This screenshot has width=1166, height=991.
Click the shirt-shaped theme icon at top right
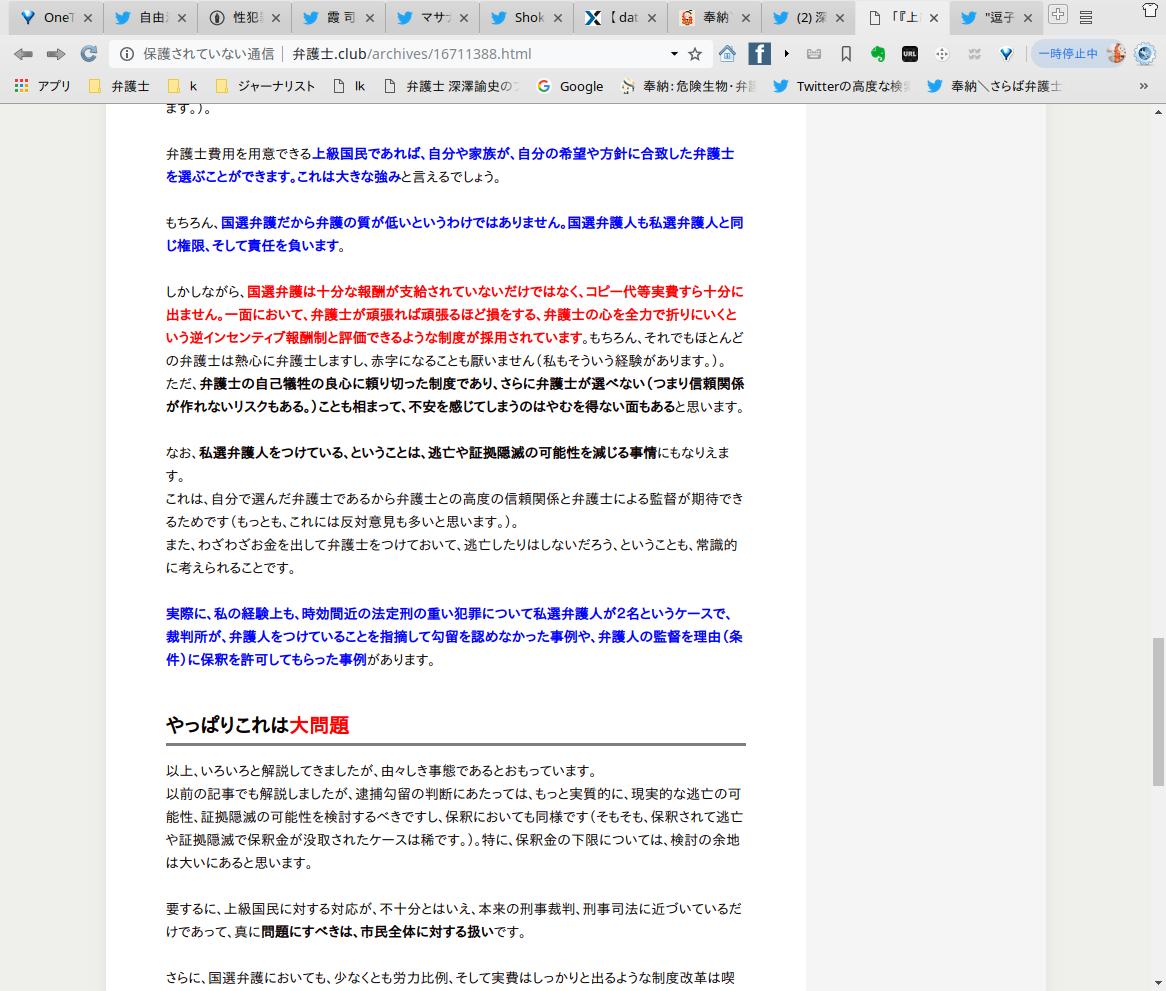pos(1150,10)
